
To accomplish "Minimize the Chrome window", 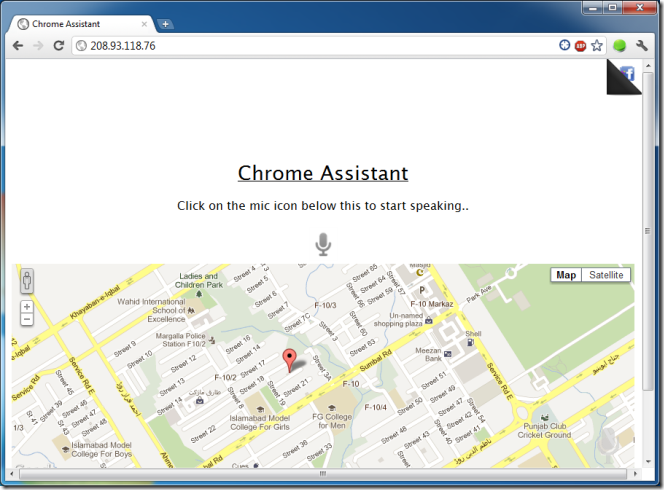I will point(592,8).
